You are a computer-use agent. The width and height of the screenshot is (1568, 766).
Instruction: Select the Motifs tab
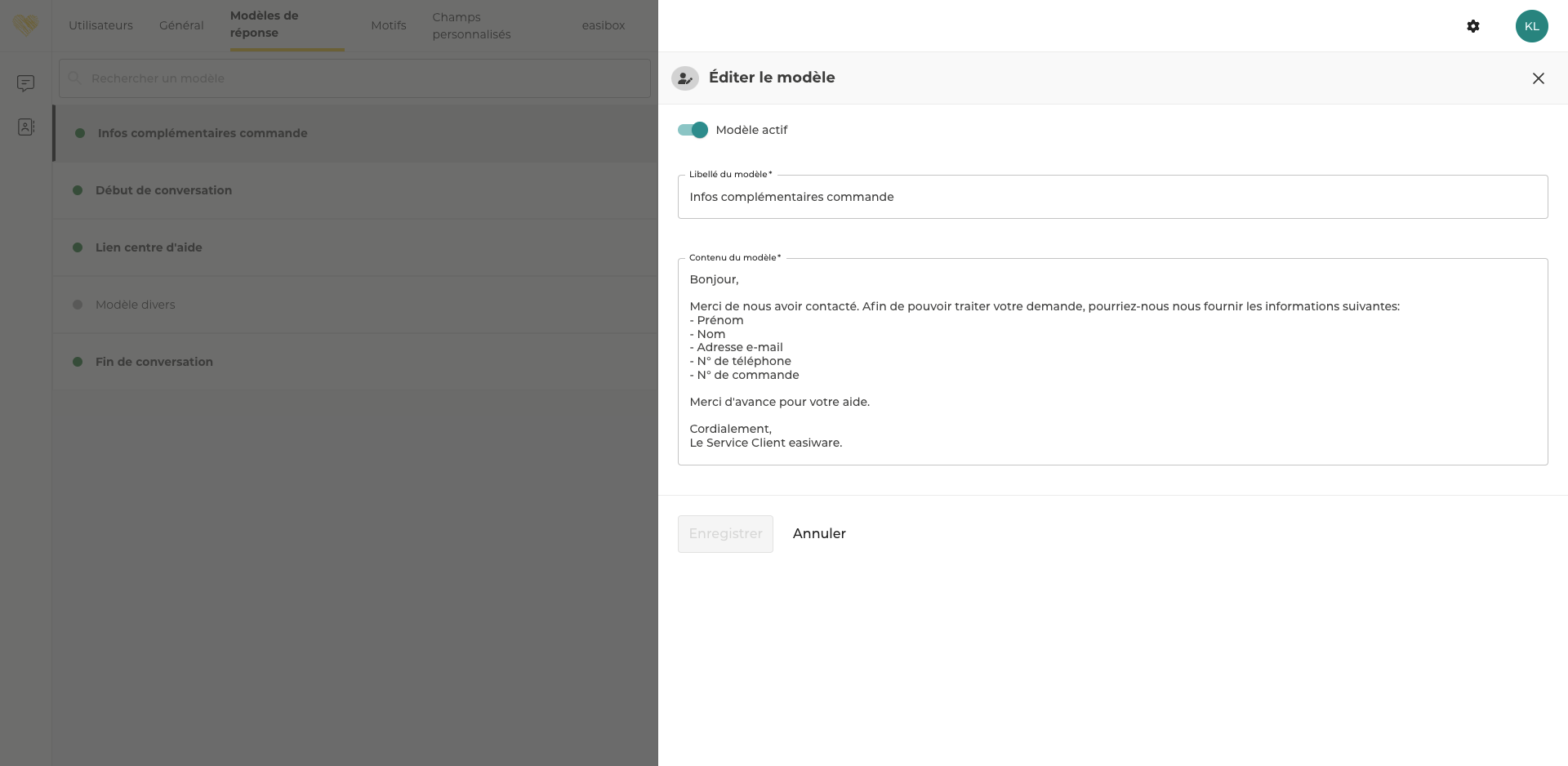(388, 25)
